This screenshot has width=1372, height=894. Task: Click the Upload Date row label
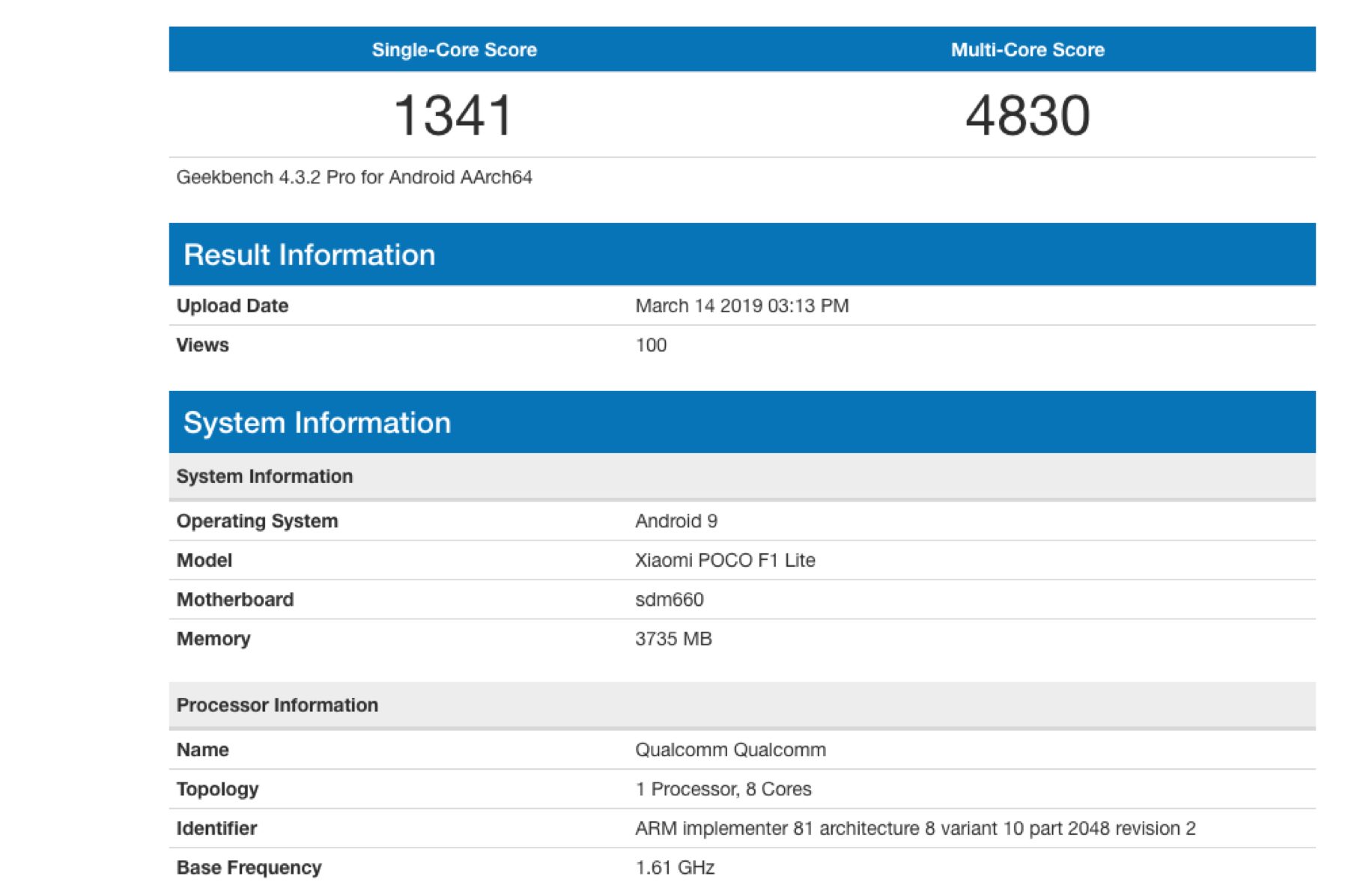pos(232,306)
